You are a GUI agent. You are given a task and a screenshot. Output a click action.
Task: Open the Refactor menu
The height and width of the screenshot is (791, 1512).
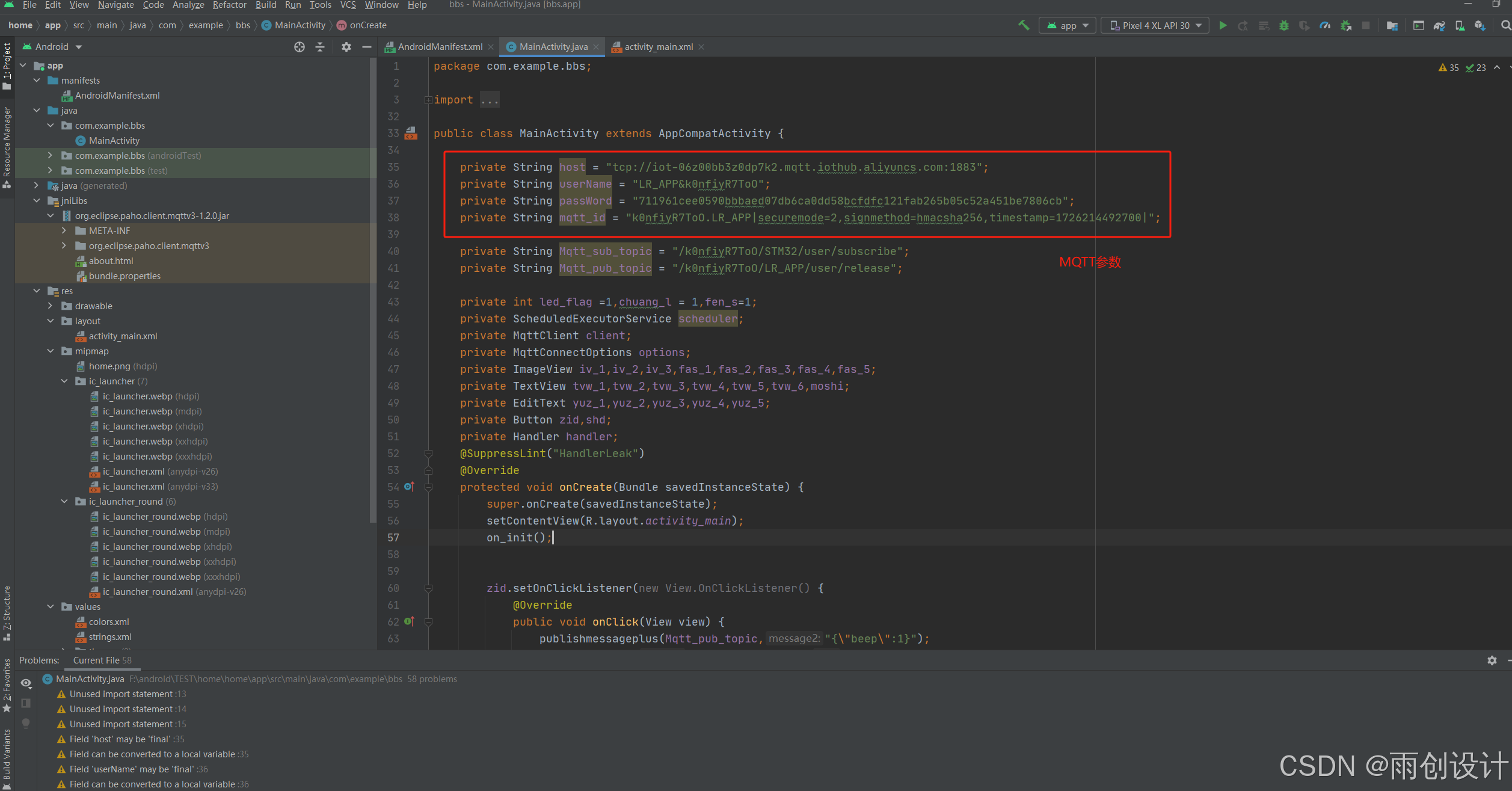click(x=229, y=5)
